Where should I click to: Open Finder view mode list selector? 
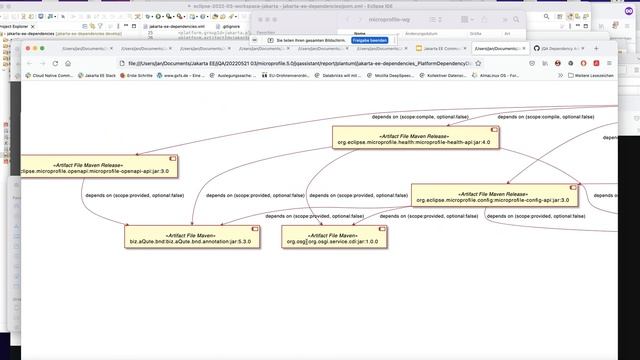[x=436, y=20]
